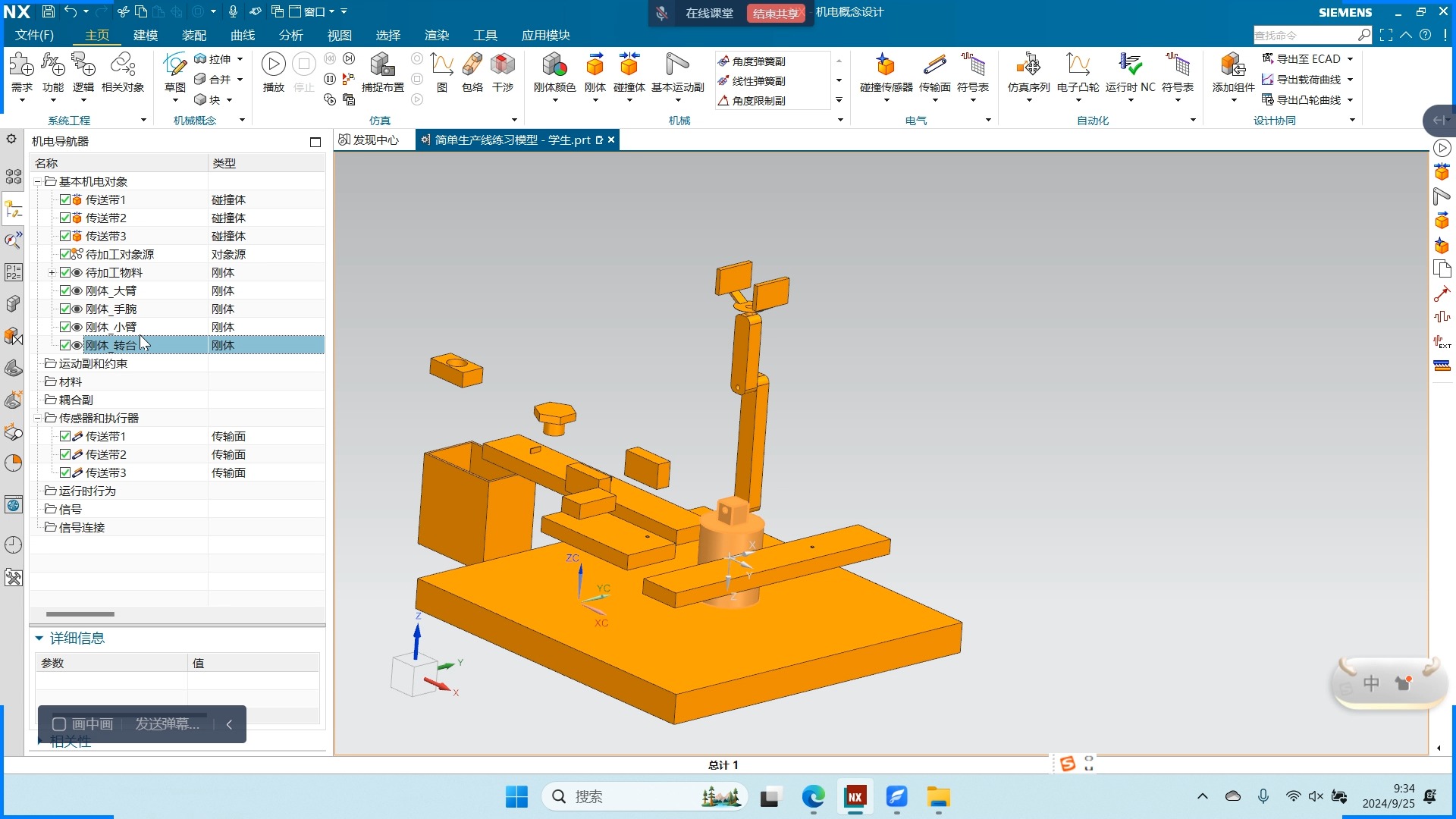Uncheck the 传送带1 collision body checkbox
The image size is (1456, 819).
point(65,199)
